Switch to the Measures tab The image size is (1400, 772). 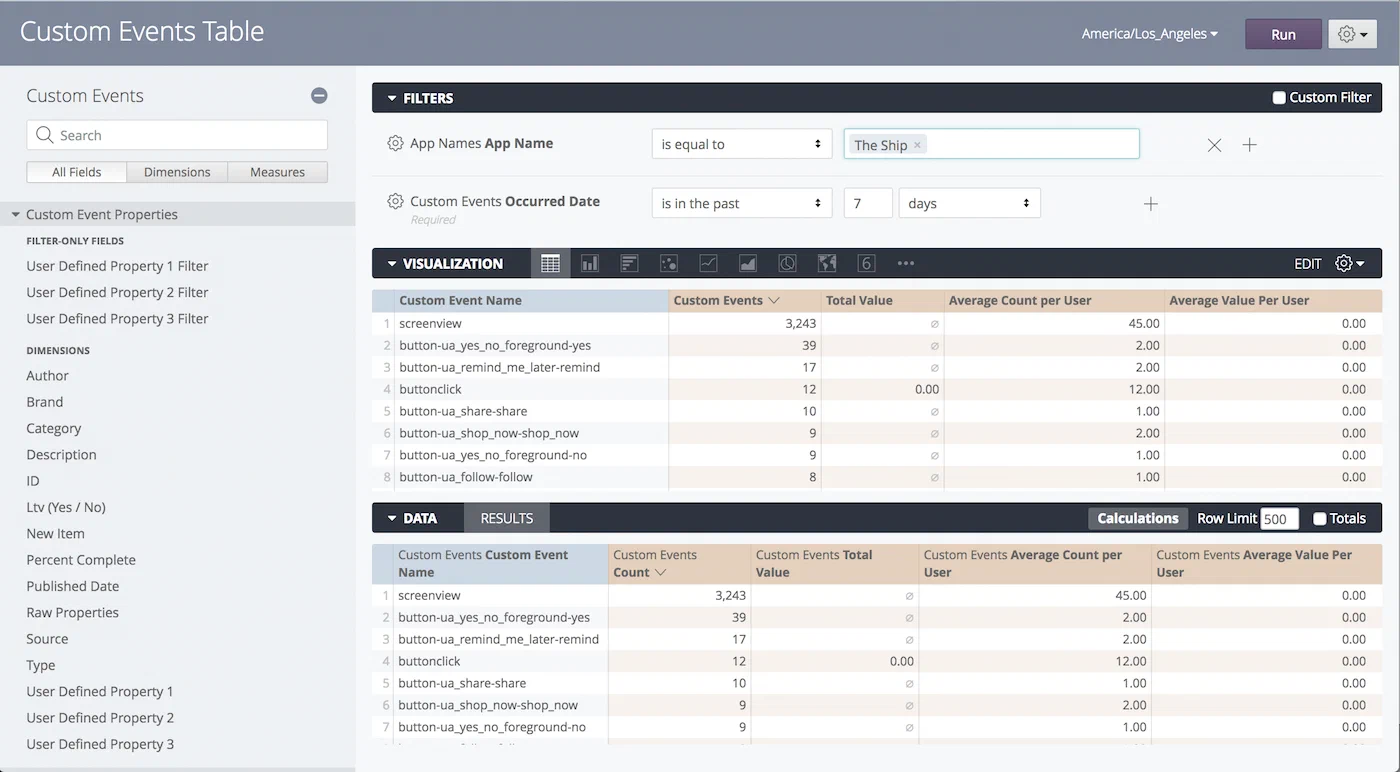277,171
